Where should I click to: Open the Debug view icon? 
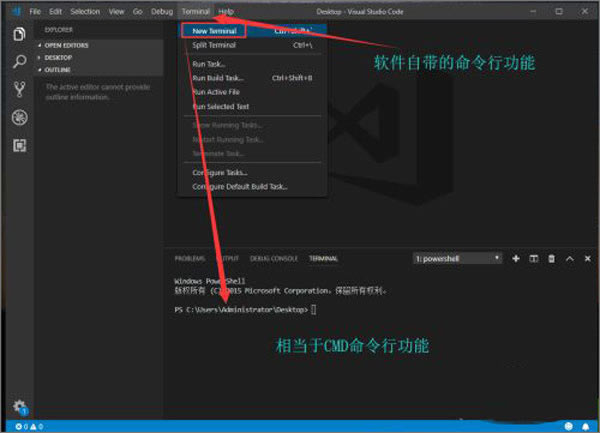tap(20, 117)
